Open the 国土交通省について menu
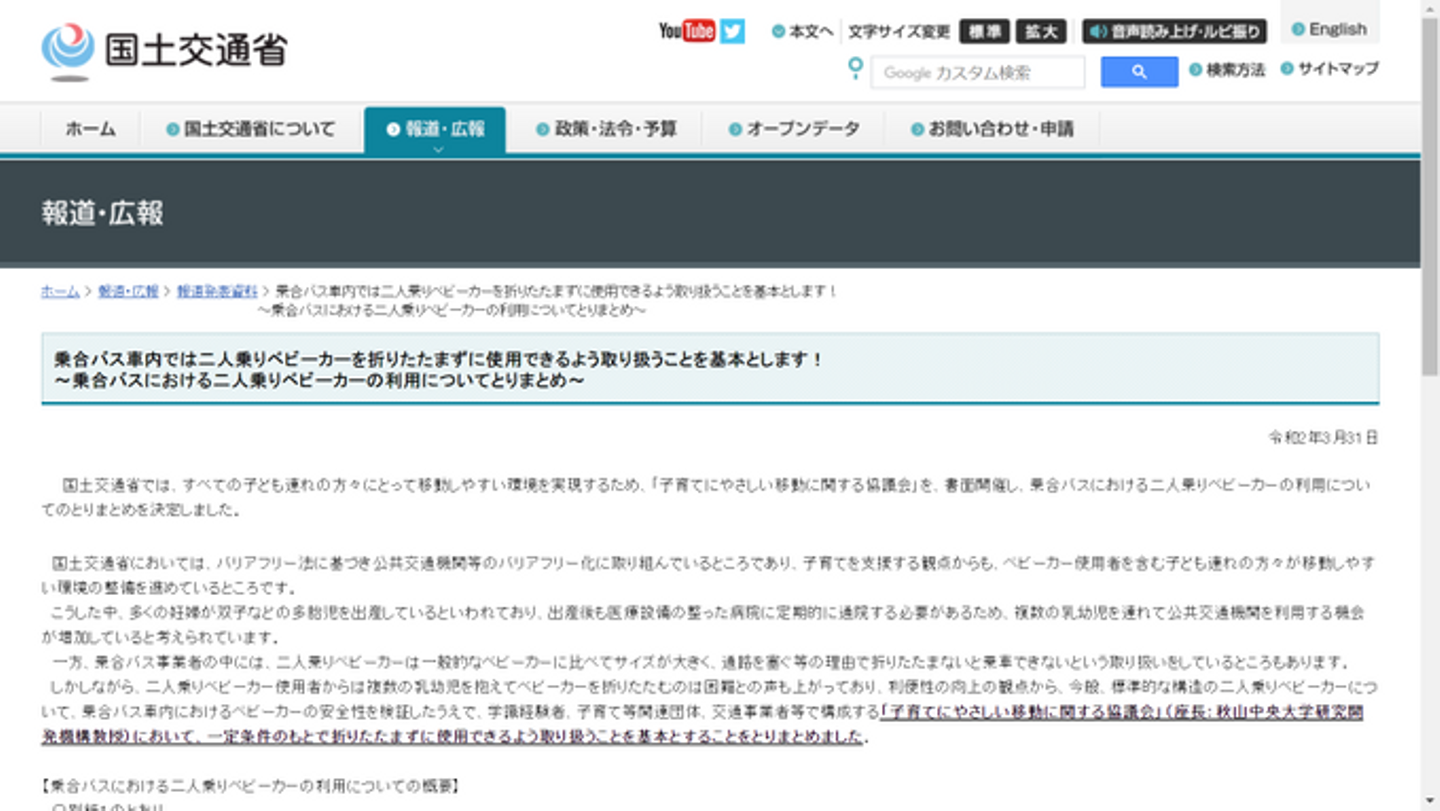This screenshot has width=1440, height=811. [251, 129]
